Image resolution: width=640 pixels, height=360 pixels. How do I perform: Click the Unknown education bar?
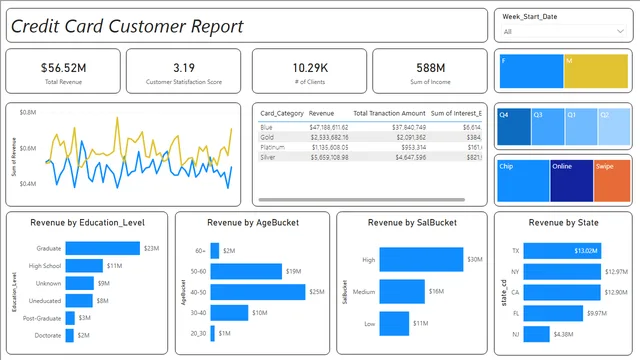80,283
